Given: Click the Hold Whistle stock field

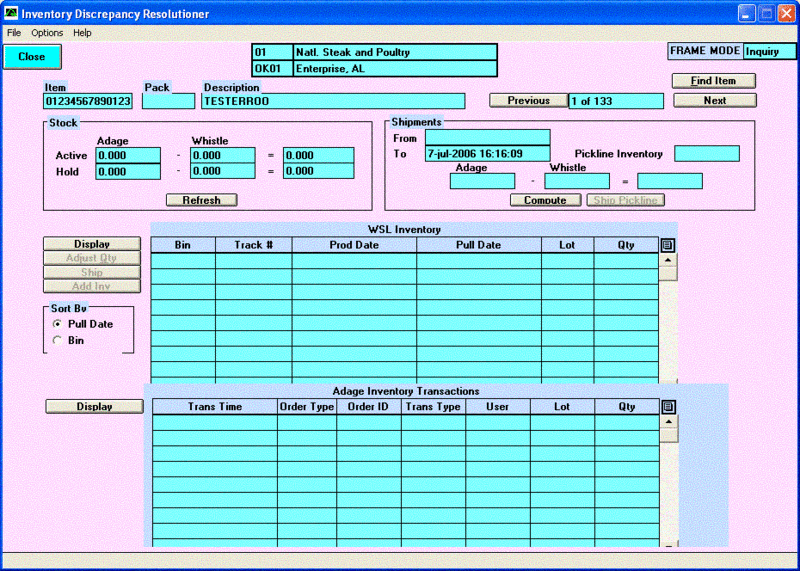Looking at the screenshot, I should coord(223,171).
